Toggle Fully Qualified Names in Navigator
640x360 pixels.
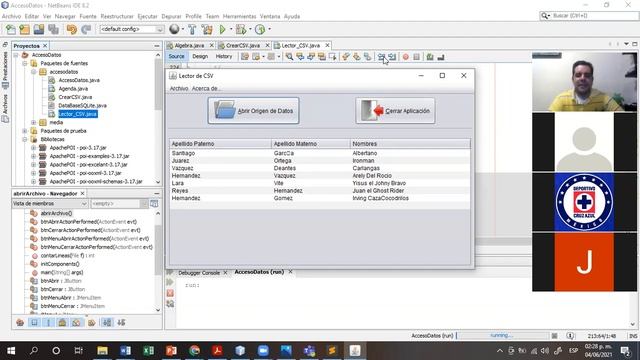point(92,322)
